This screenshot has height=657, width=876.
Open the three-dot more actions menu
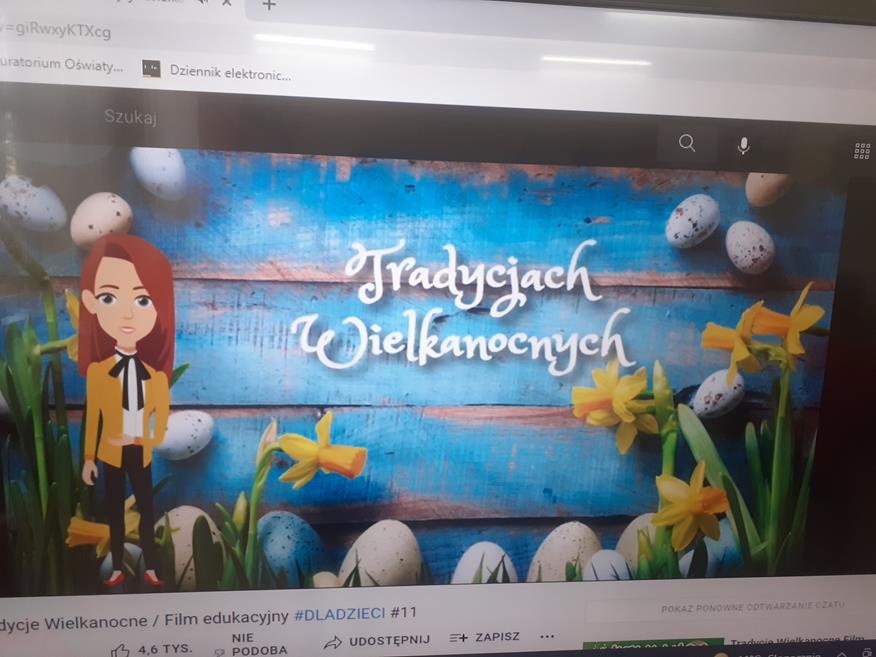coord(547,637)
